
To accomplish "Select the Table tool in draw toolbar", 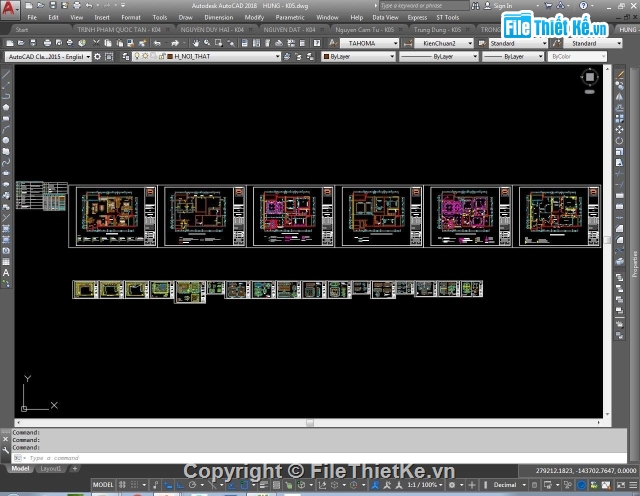I will pyautogui.click(x=6, y=262).
